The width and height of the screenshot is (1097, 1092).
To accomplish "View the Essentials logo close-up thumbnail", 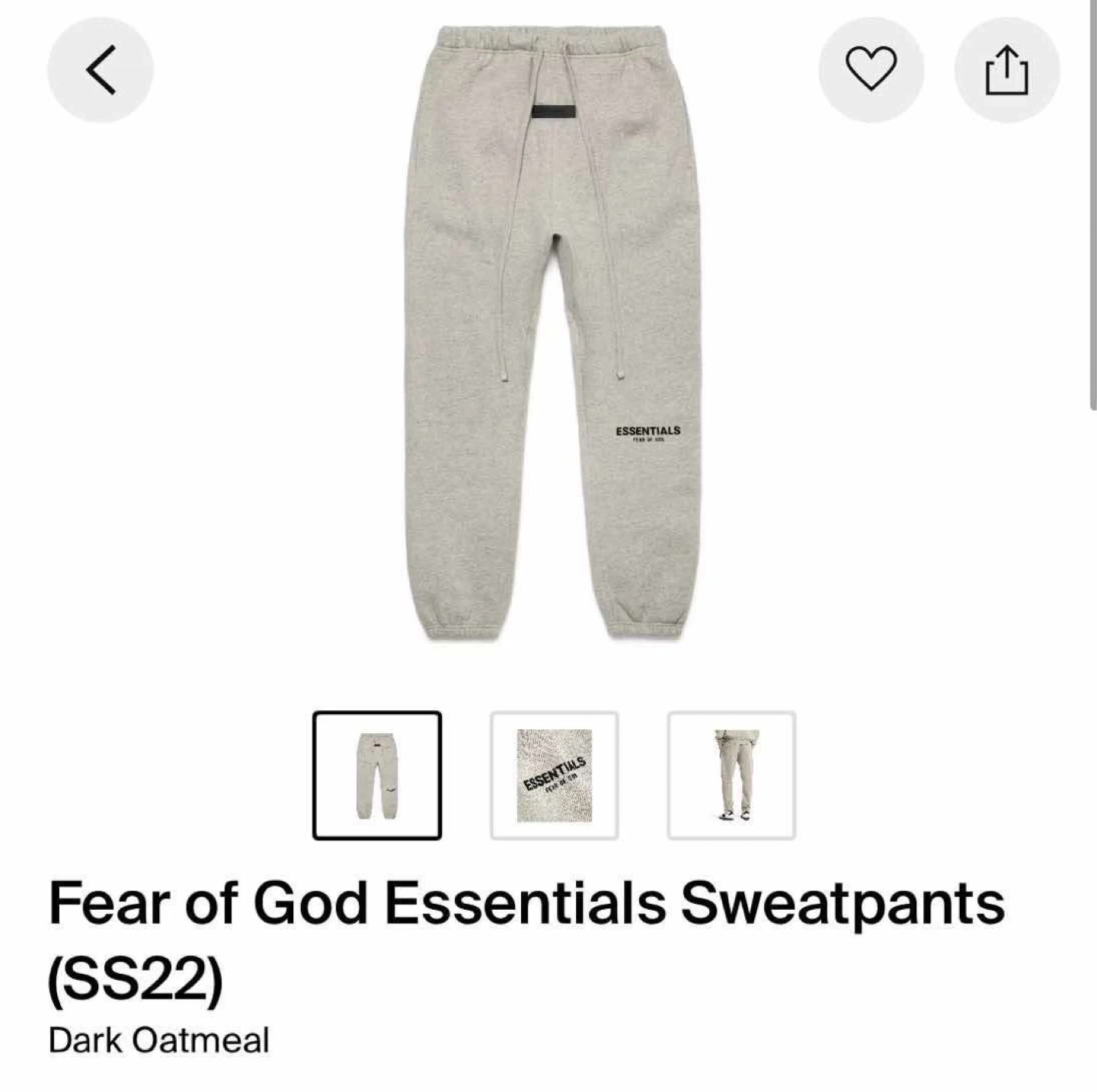I will coord(555,775).
